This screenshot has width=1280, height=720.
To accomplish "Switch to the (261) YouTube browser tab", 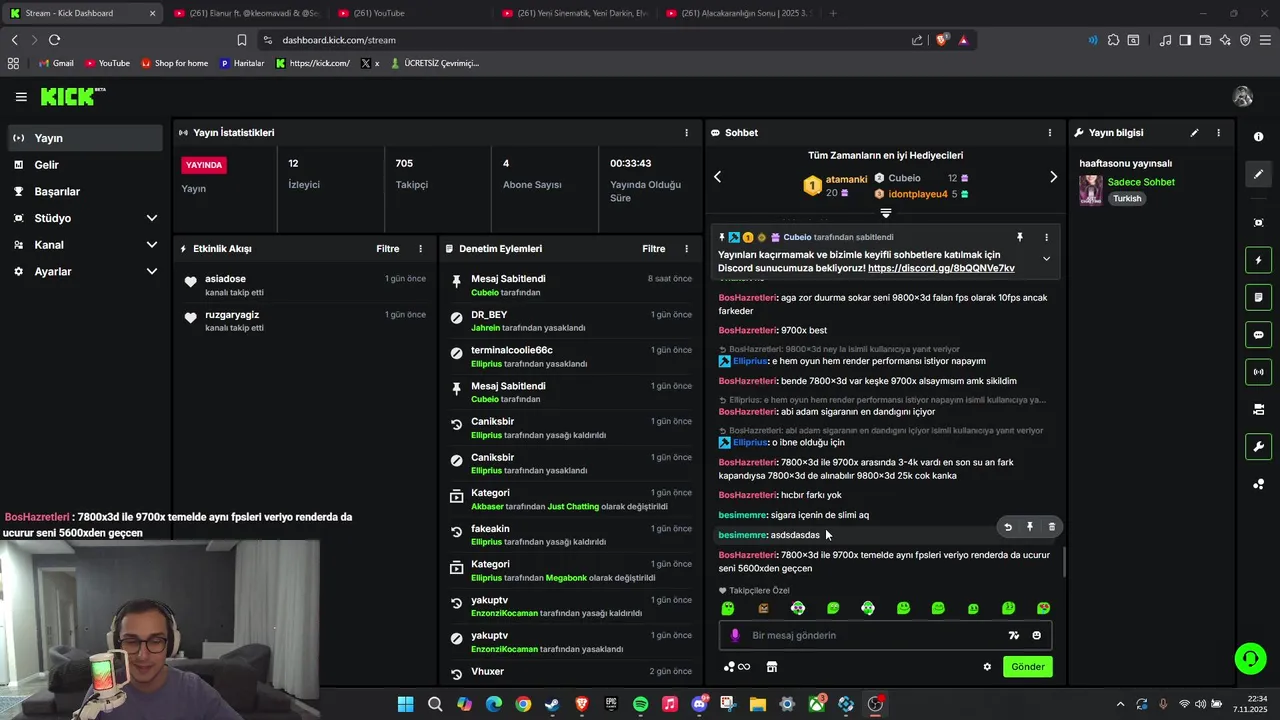I will [x=408, y=13].
